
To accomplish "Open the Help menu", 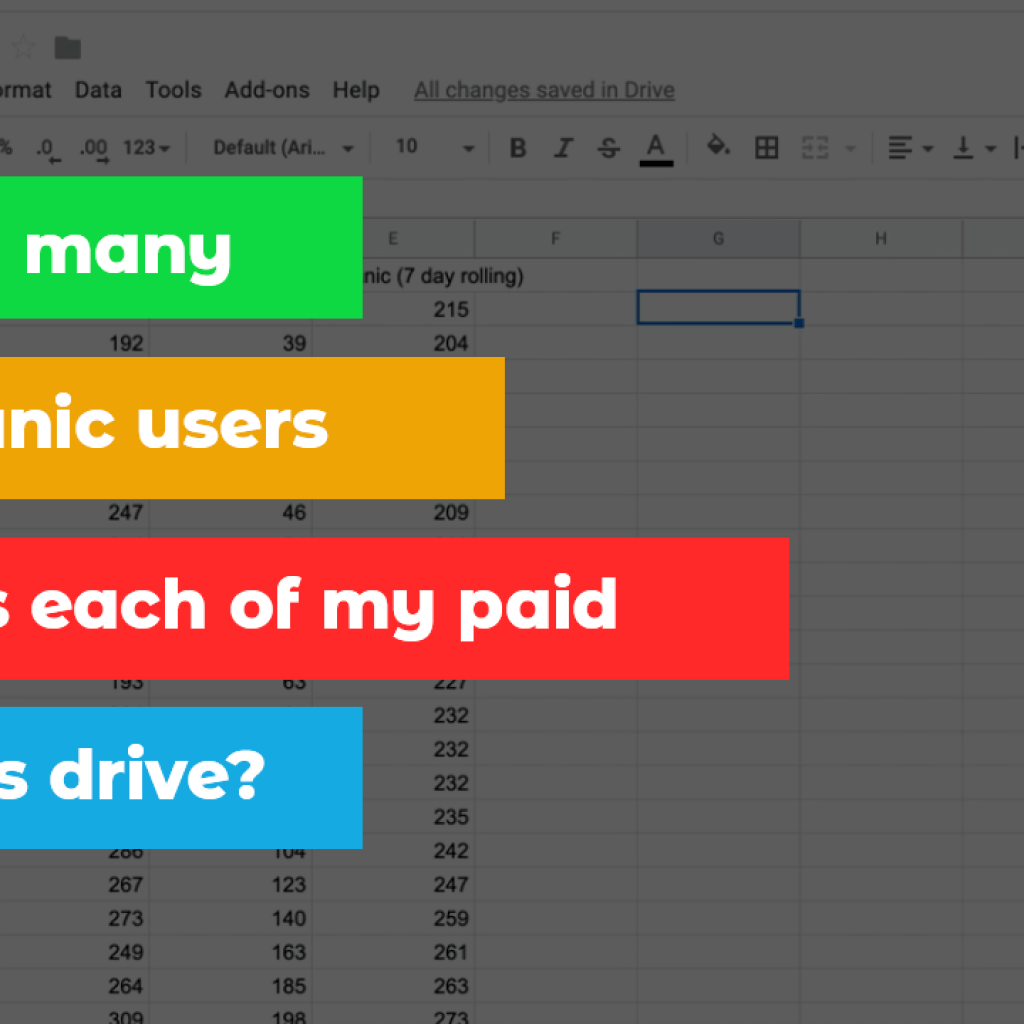I will coord(356,90).
